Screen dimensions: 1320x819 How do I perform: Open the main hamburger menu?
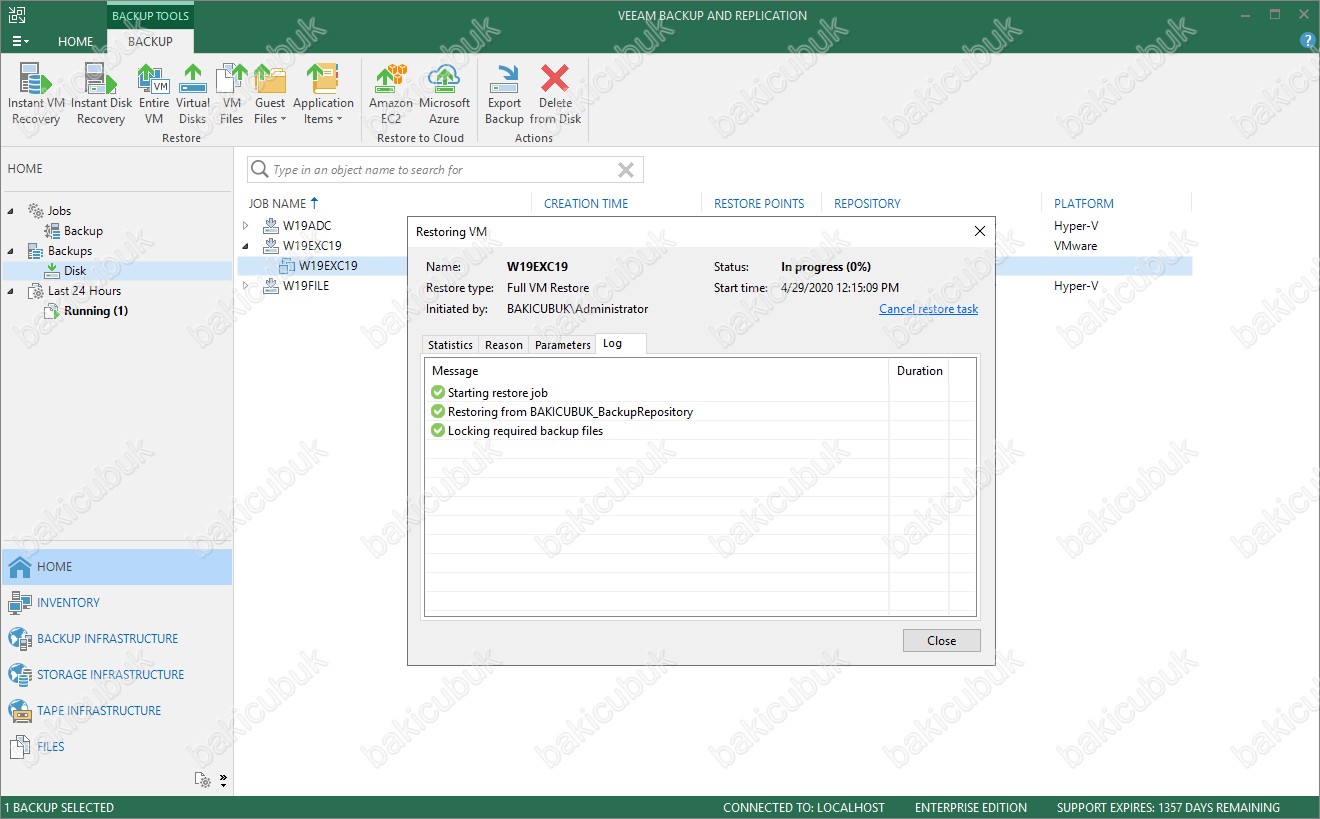tap(20, 41)
